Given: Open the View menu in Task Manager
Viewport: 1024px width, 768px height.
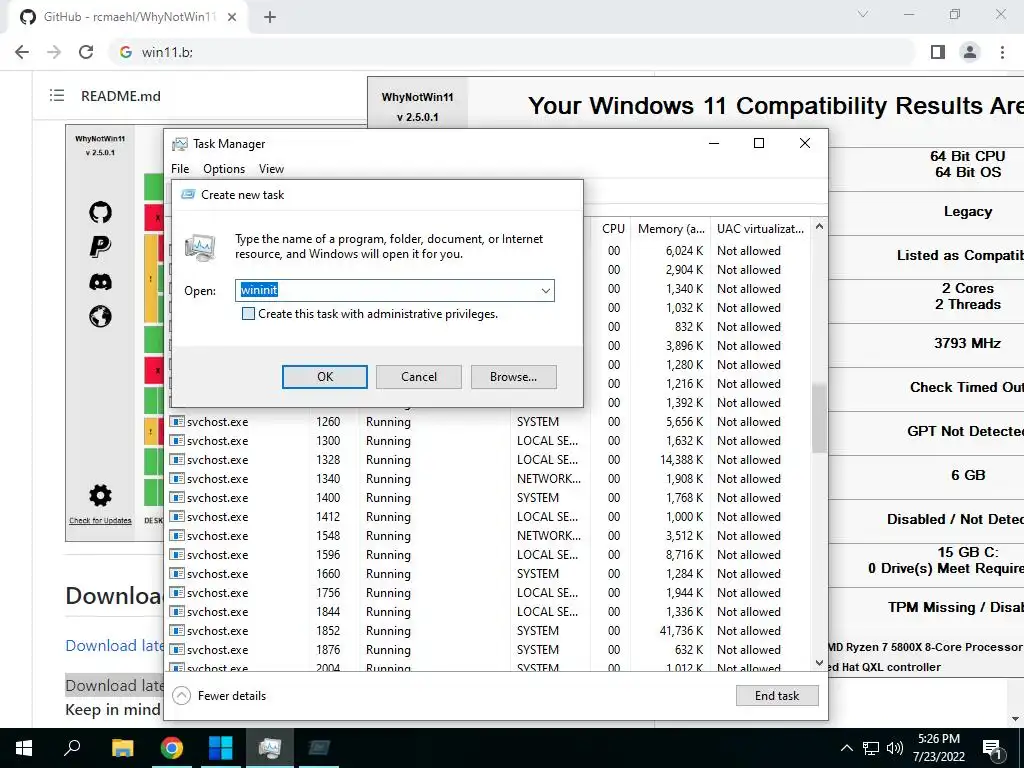Looking at the screenshot, I should point(271,168).
